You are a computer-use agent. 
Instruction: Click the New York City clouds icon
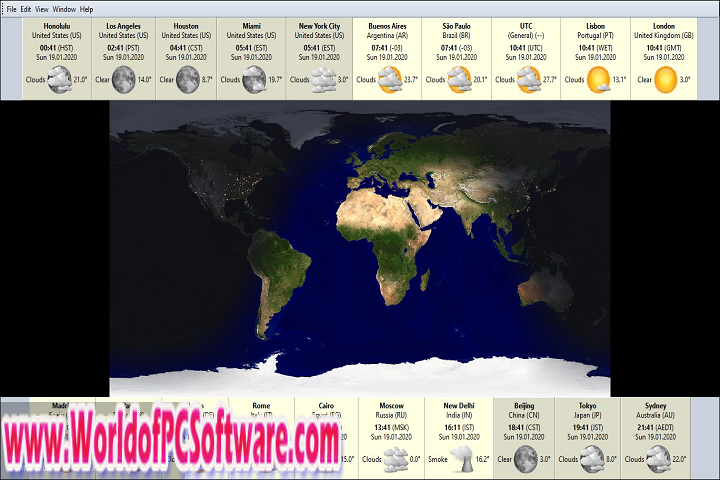click(324, 79)
